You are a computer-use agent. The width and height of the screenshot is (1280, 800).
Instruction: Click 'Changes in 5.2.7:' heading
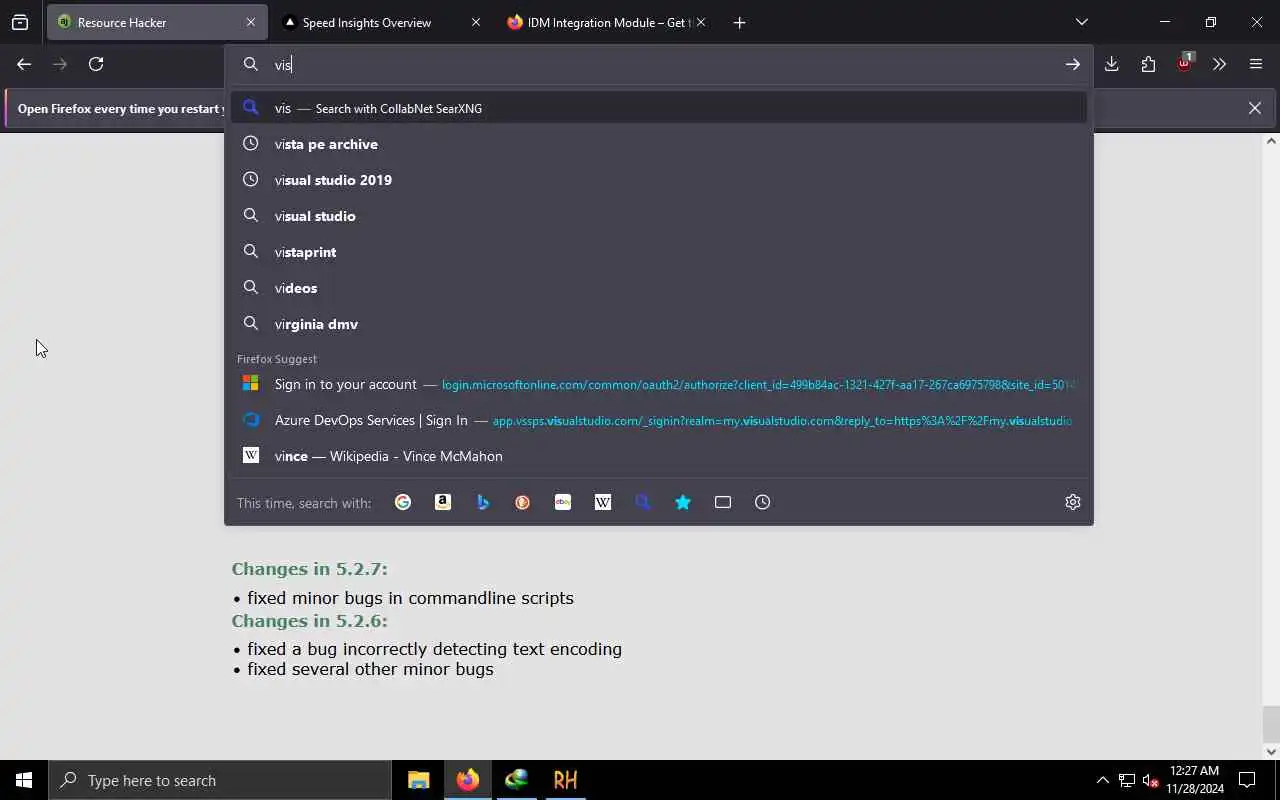pos(309,569)
